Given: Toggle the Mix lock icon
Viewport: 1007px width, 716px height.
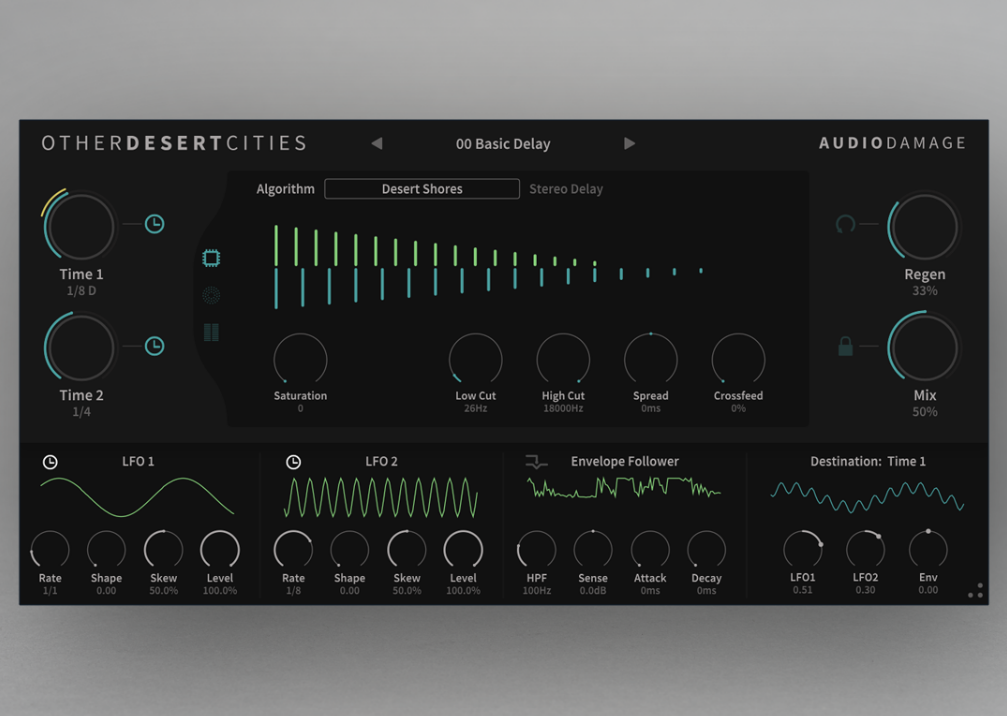Looking at the screenshot, I should [845, 346].
